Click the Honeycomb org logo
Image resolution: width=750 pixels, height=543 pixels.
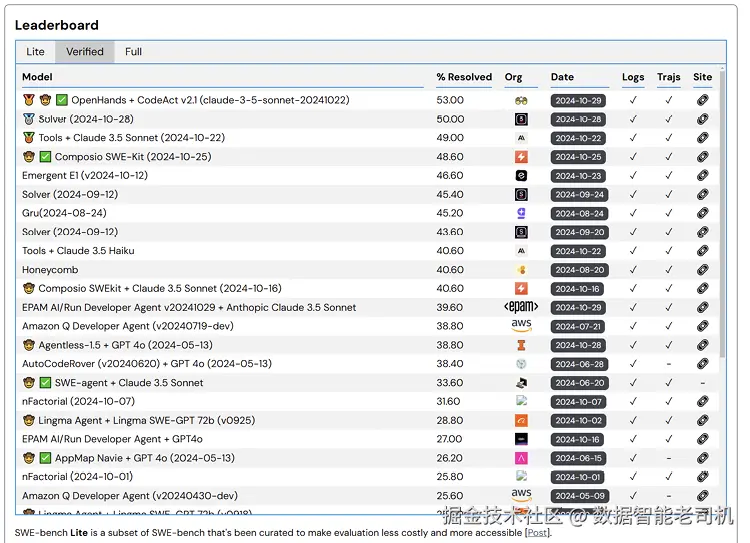[x=521, y=270]
